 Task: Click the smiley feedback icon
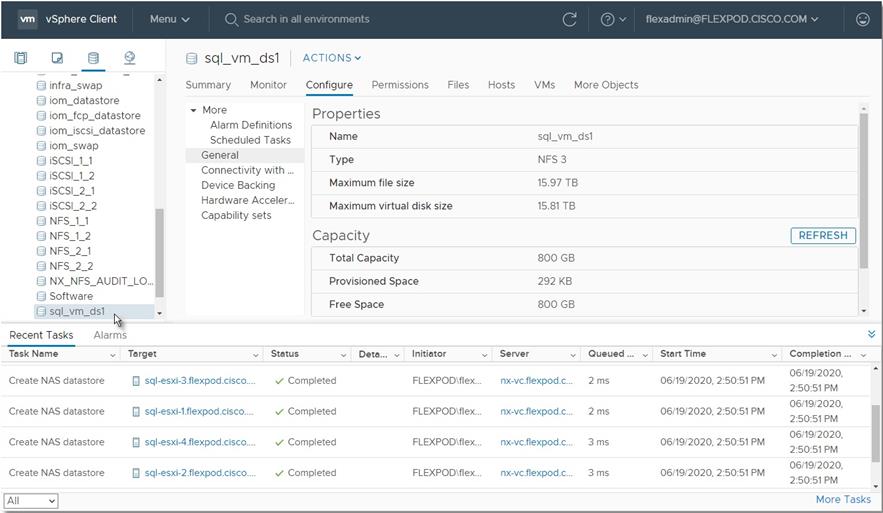[x=863, y=19]
